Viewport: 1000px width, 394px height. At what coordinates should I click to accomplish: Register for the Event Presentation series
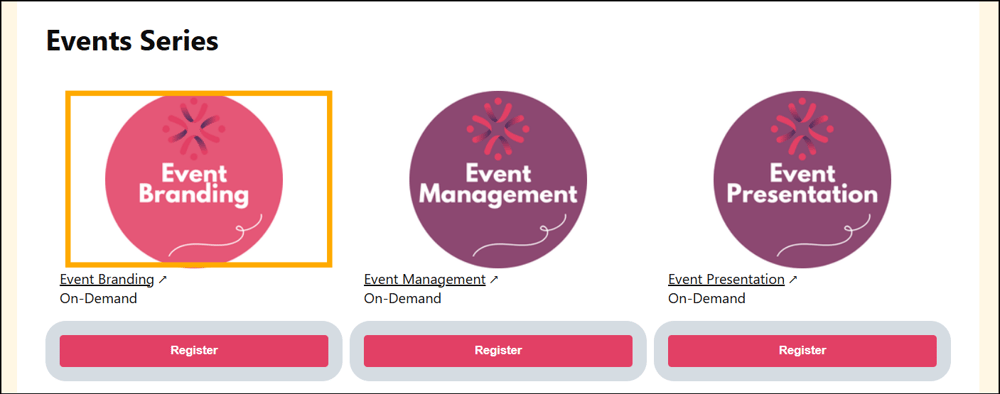point(802,351)
